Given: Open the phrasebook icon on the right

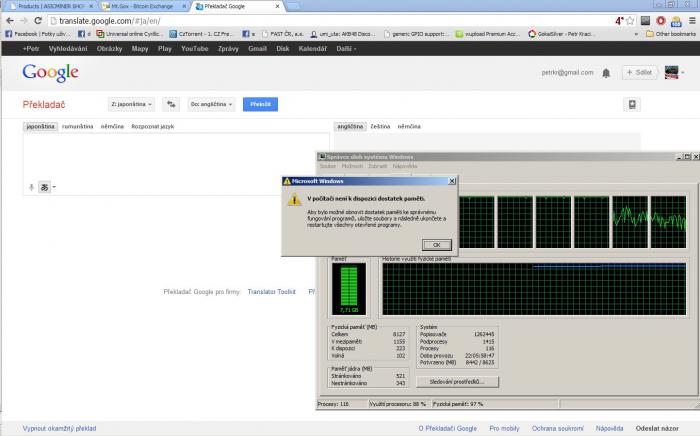Looking at the screenshot, I should 632,104.
